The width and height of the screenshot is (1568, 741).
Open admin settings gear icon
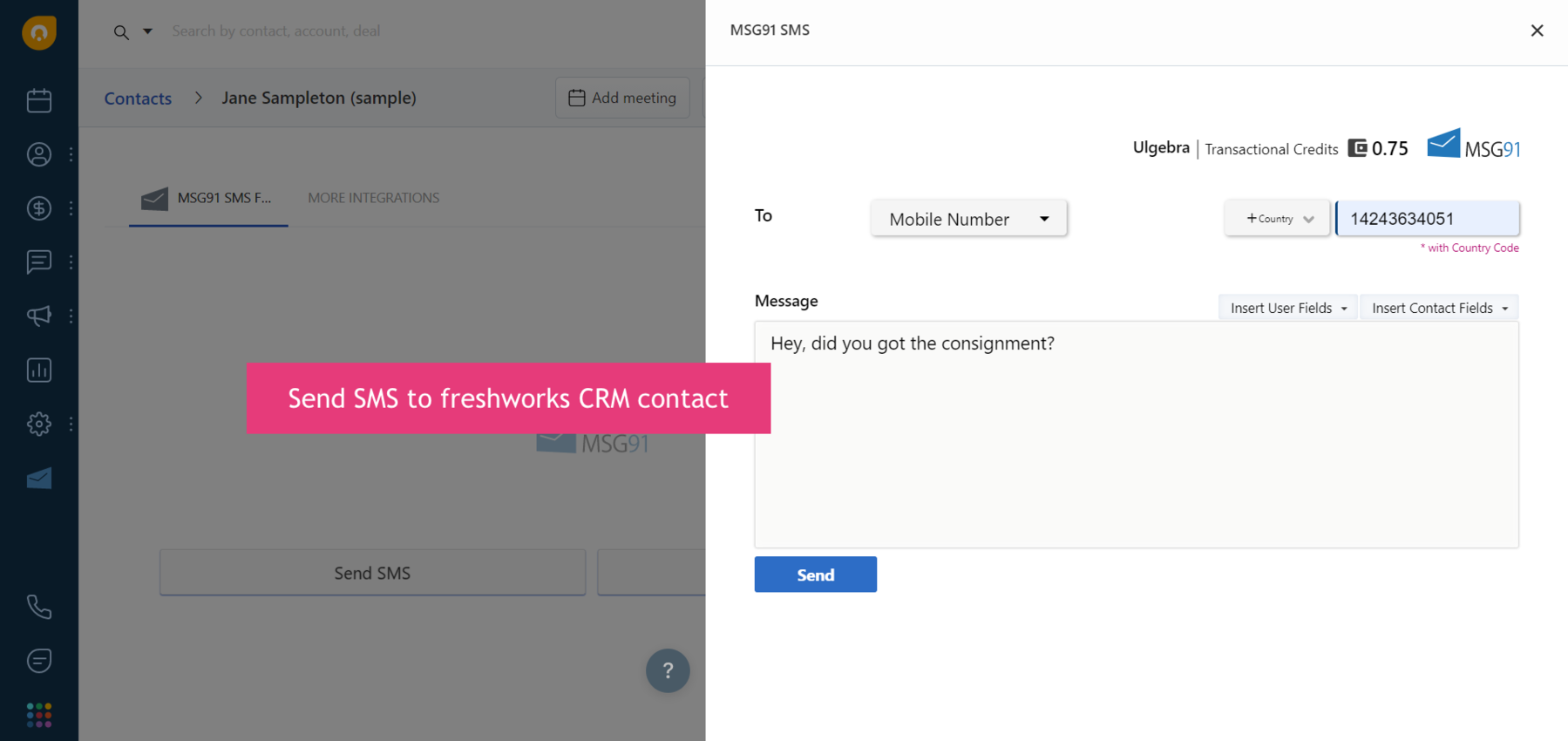(39, 424)
